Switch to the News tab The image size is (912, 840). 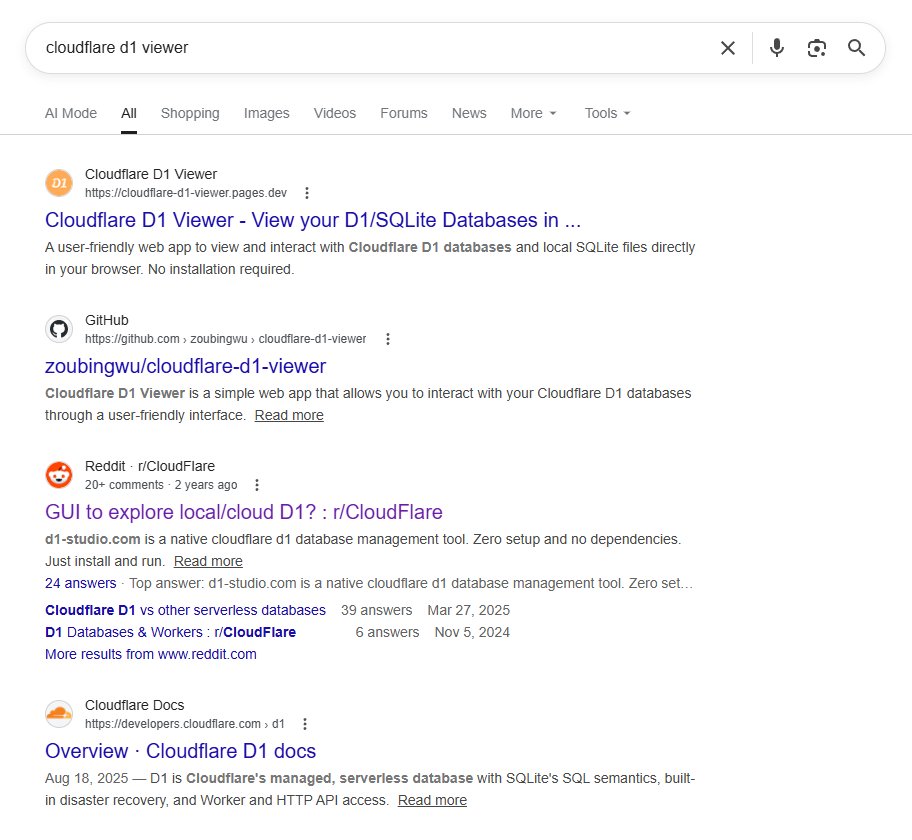click(x=469, y=113)
